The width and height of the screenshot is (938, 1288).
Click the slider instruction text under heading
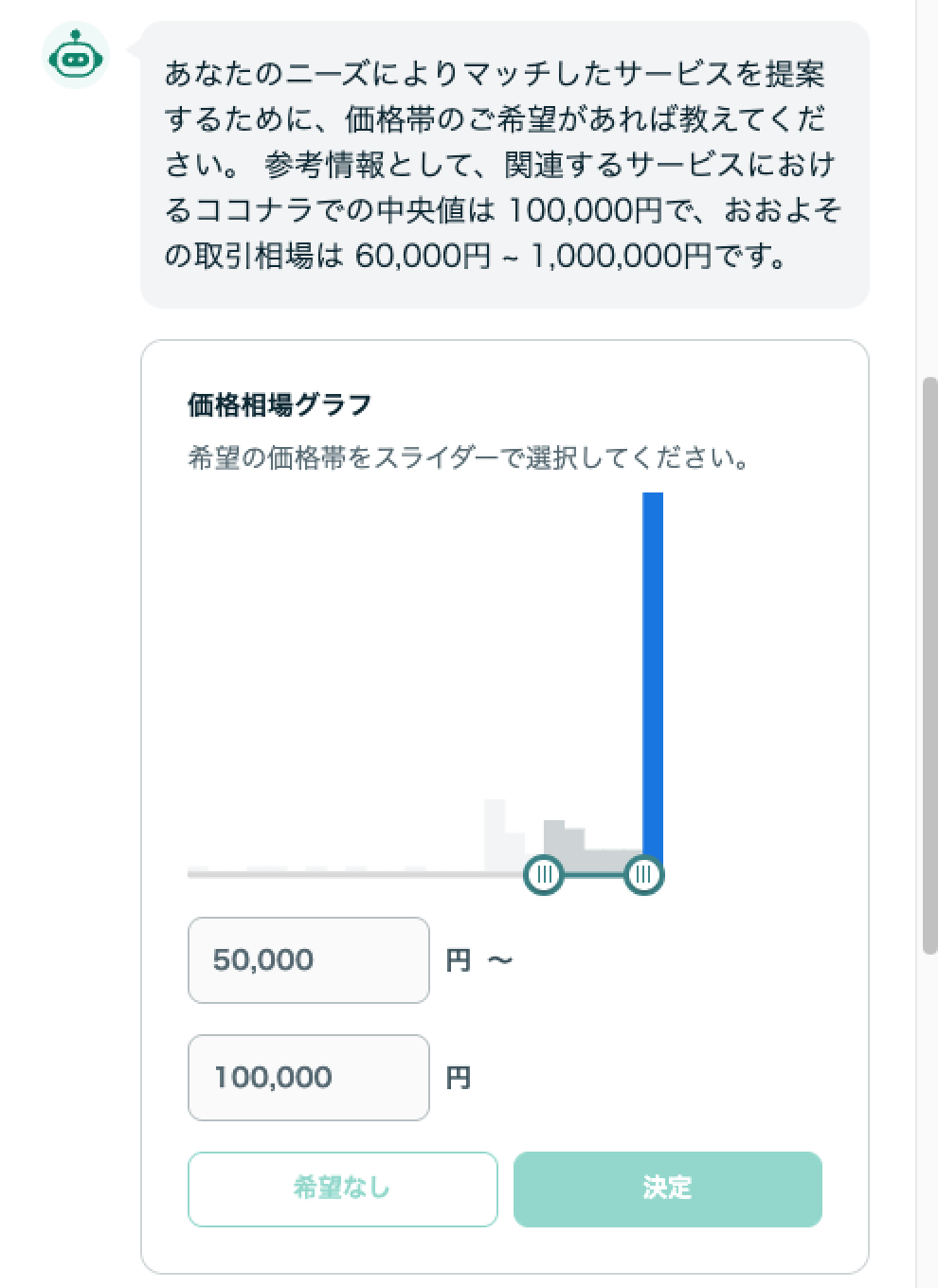tap(470, 458)
